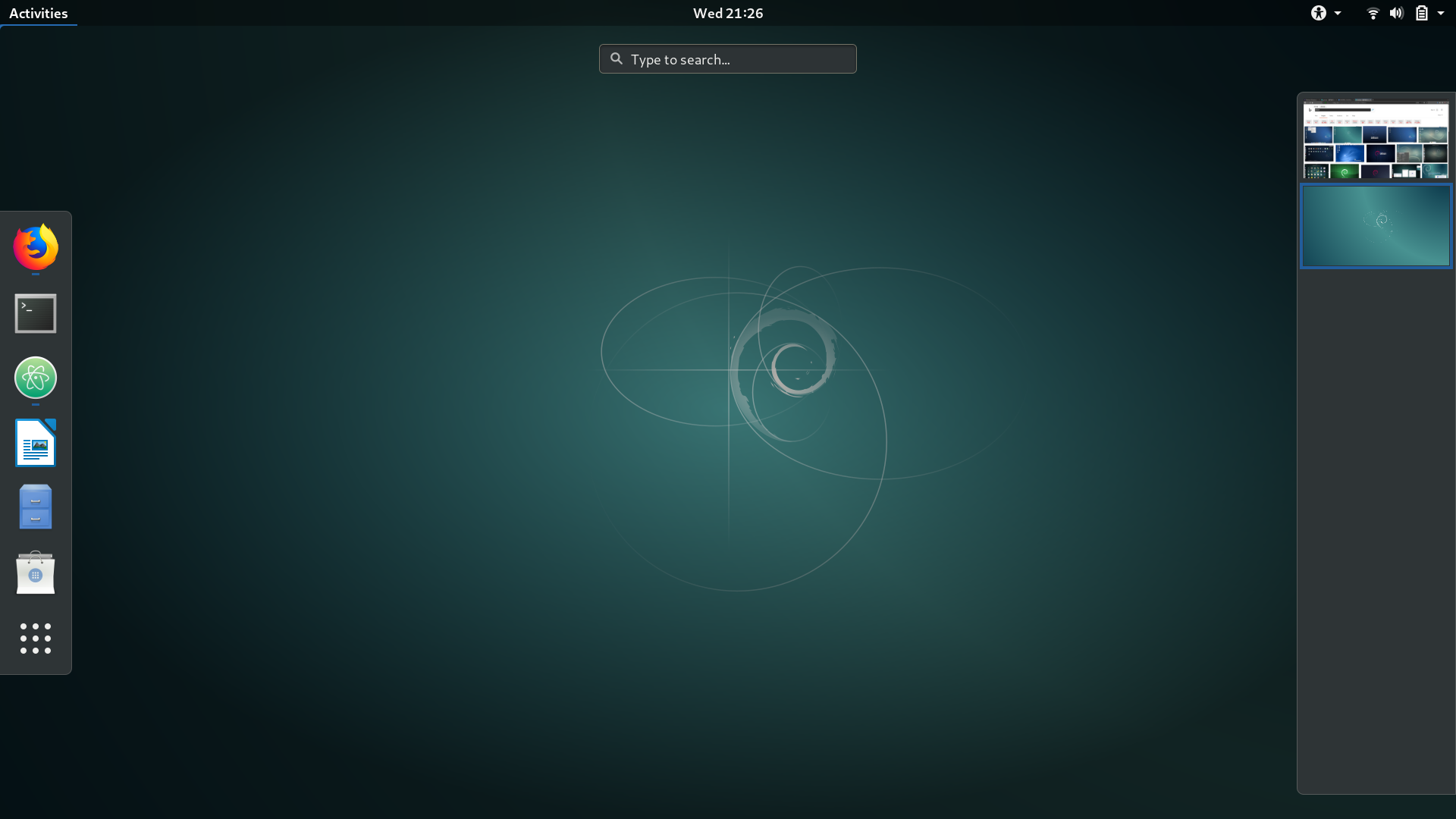Open the Wed 21:26 clock menu
The image size is (1456, 819).
(x=728, y=13)
